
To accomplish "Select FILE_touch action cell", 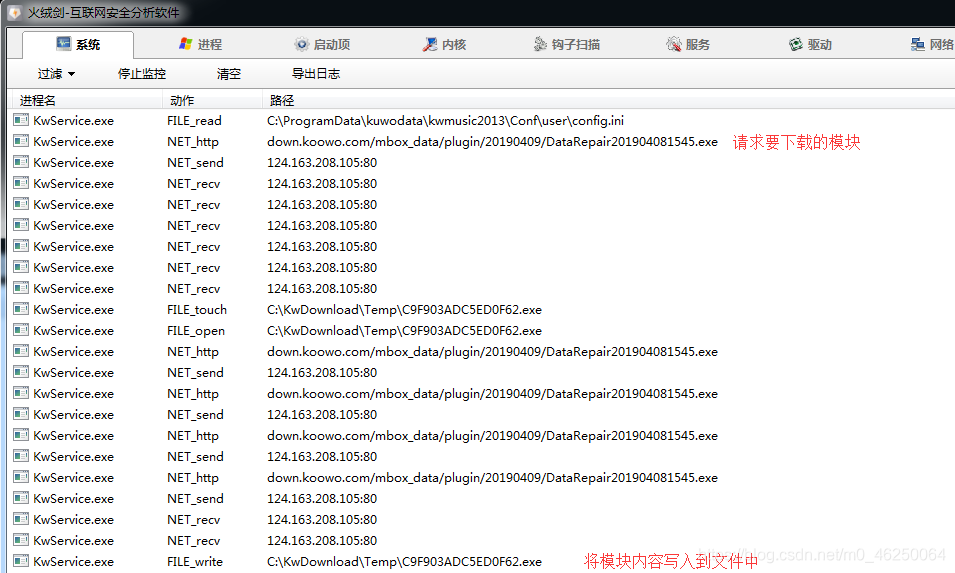I will coord(197,309).
